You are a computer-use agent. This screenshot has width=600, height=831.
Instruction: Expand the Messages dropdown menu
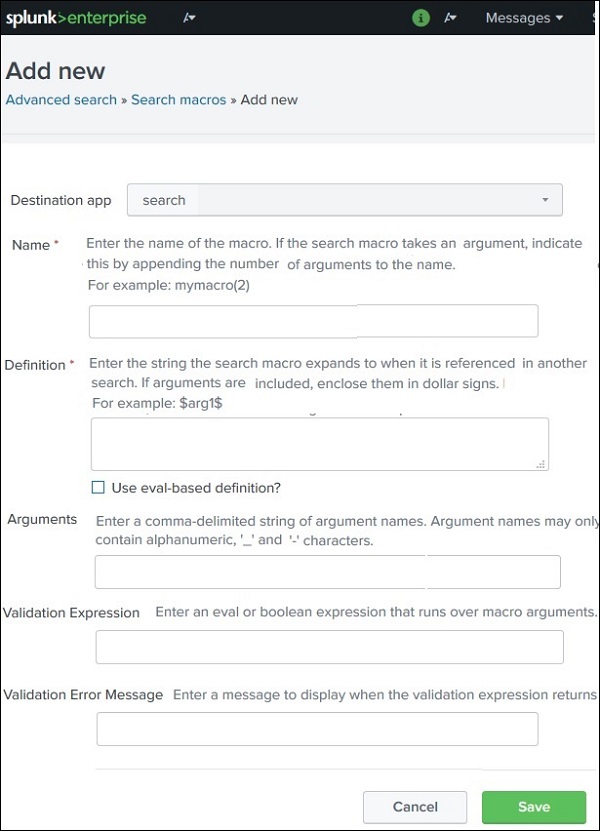point(523,17)
